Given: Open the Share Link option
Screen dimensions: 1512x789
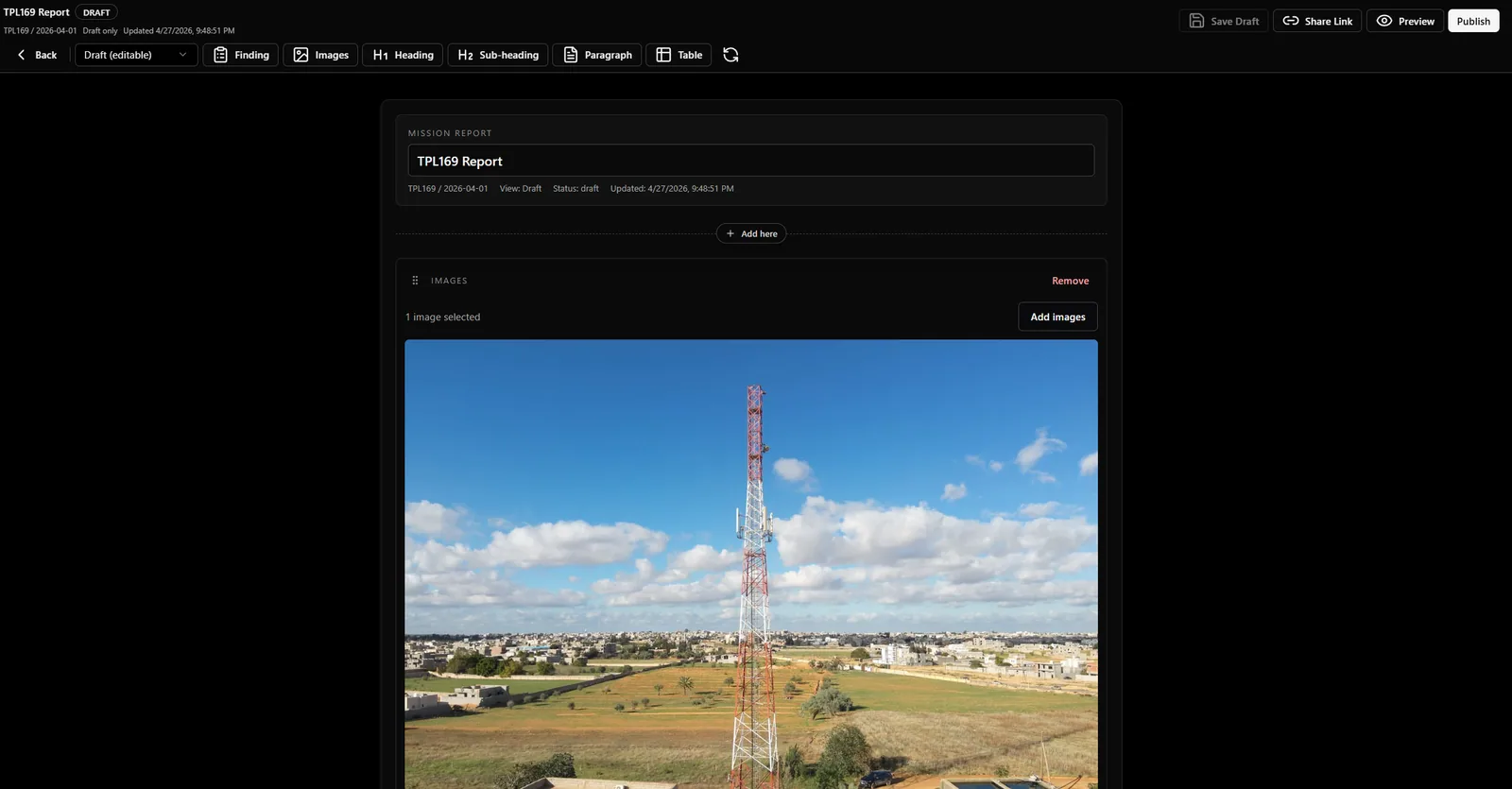Looking at the screenshot, I should (1317, 21).
